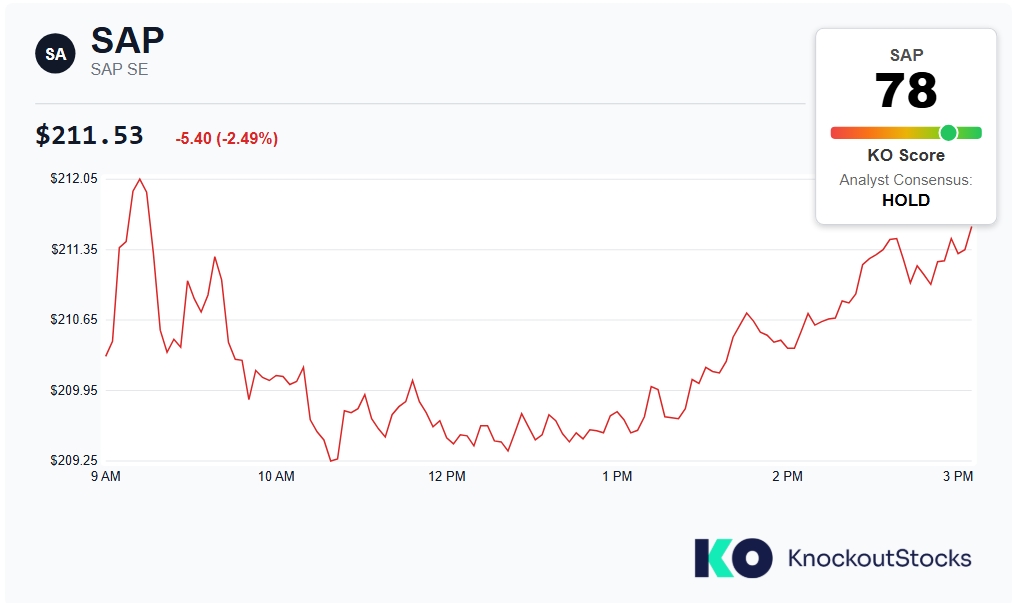Click the KO Score gradient bar

tap(906, 133)
